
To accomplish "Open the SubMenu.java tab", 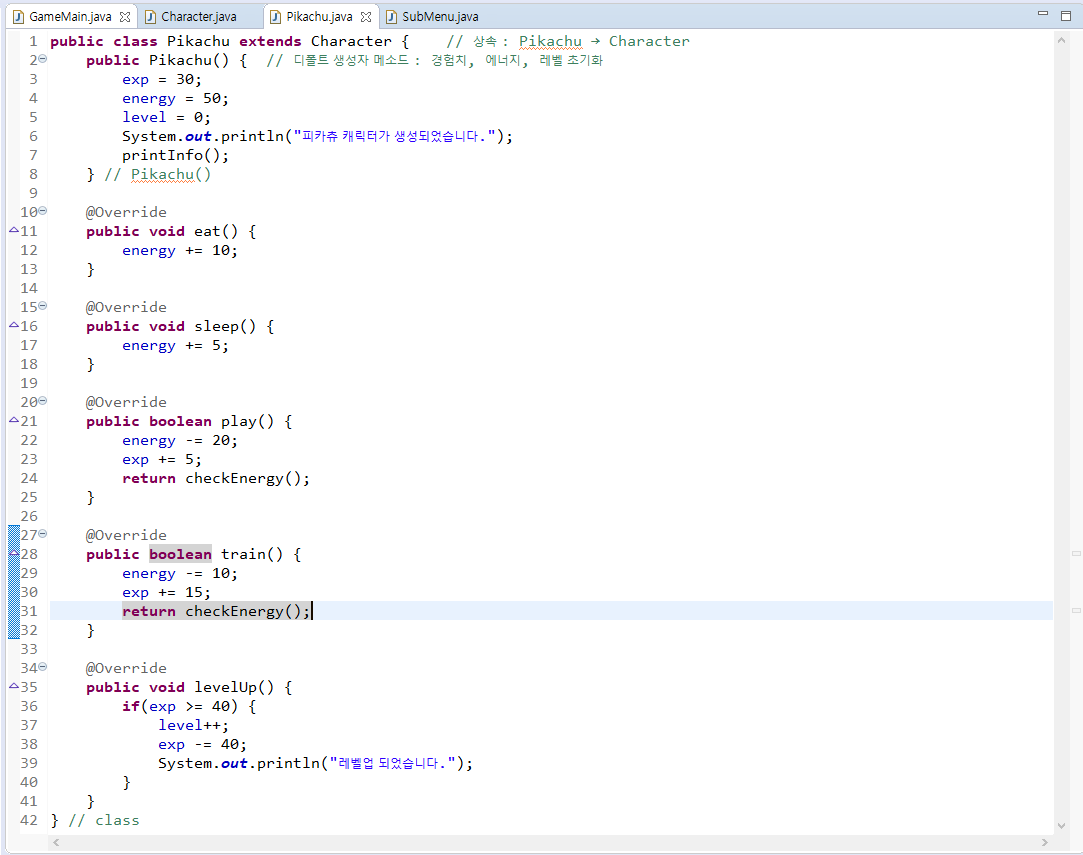I will coord(440,17).
